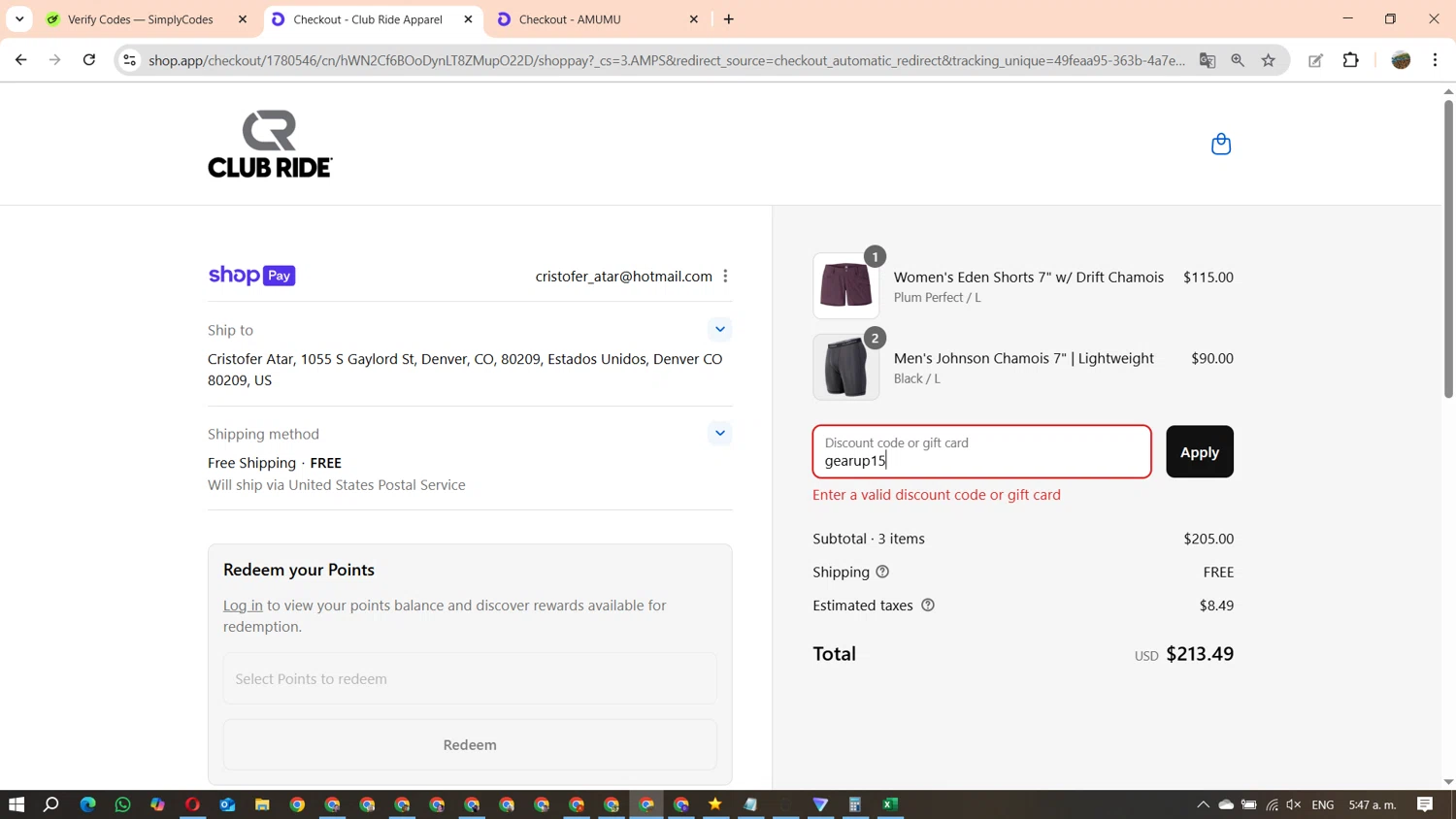Close the Checkout - AMUMU tab

pyautogui.click(x=694, y=19)
